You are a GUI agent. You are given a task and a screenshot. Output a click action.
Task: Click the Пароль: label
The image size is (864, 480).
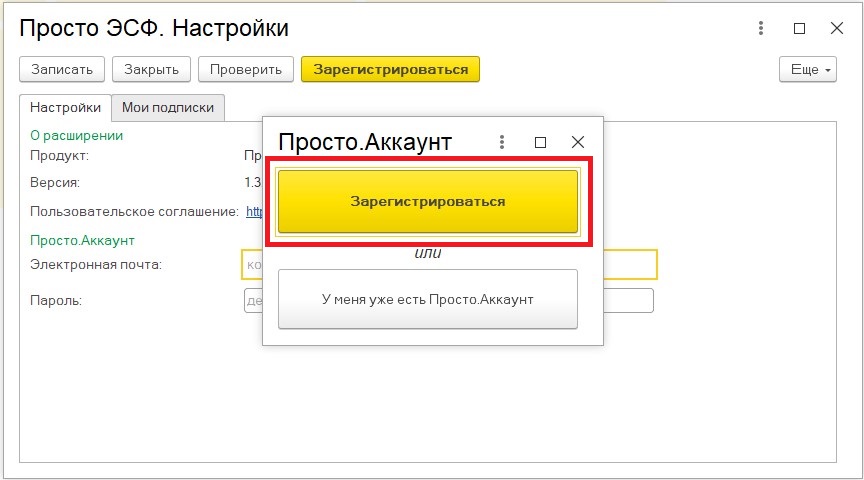click(x=56, y=301)
